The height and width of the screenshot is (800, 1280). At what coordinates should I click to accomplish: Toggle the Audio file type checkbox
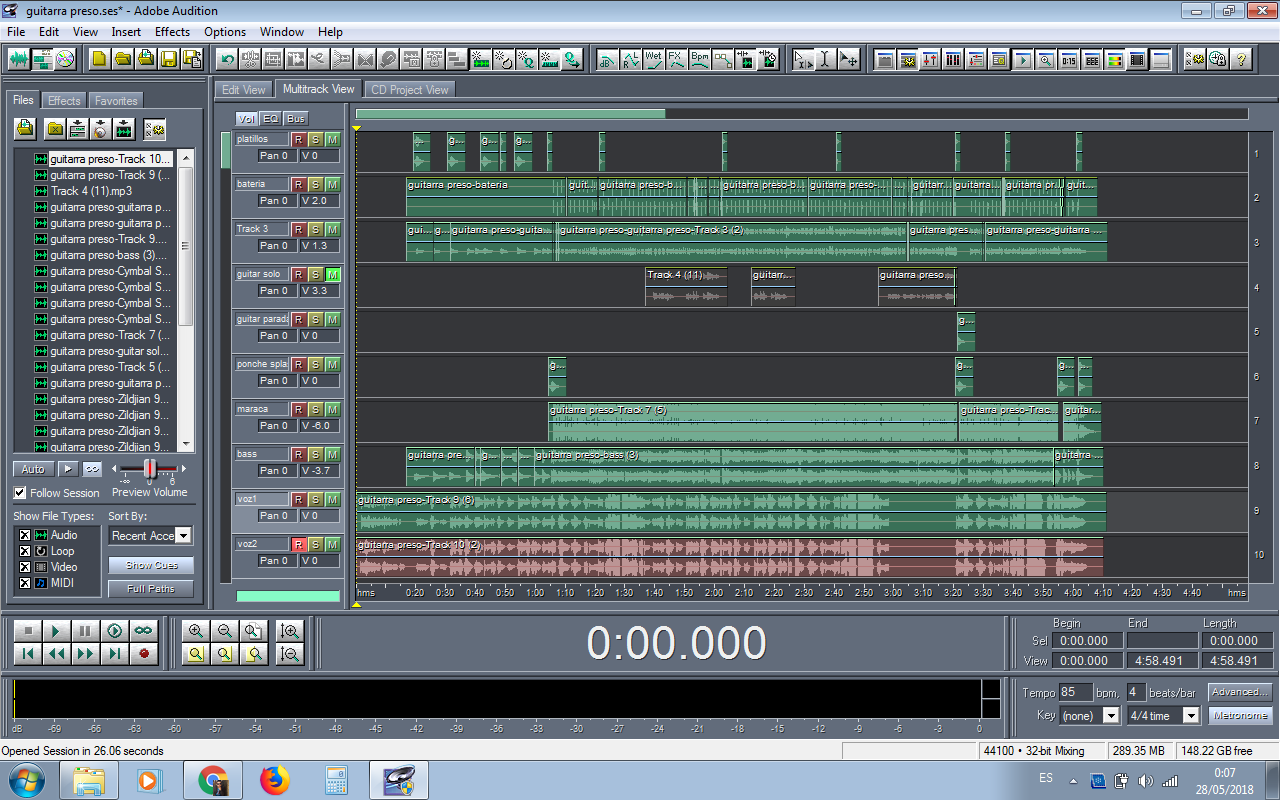pos(25,535)
